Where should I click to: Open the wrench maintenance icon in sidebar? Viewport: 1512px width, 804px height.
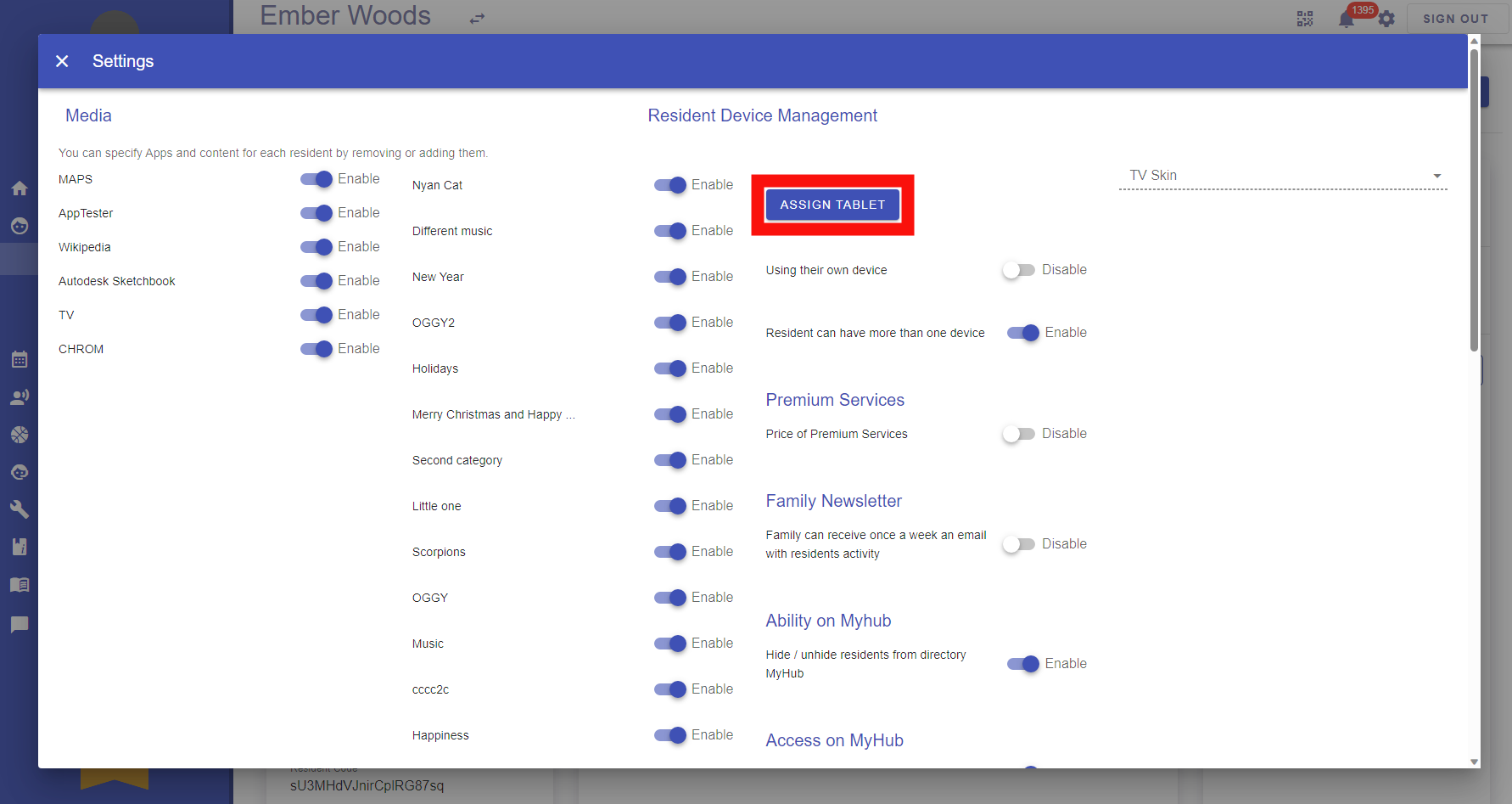click(20, 509)
